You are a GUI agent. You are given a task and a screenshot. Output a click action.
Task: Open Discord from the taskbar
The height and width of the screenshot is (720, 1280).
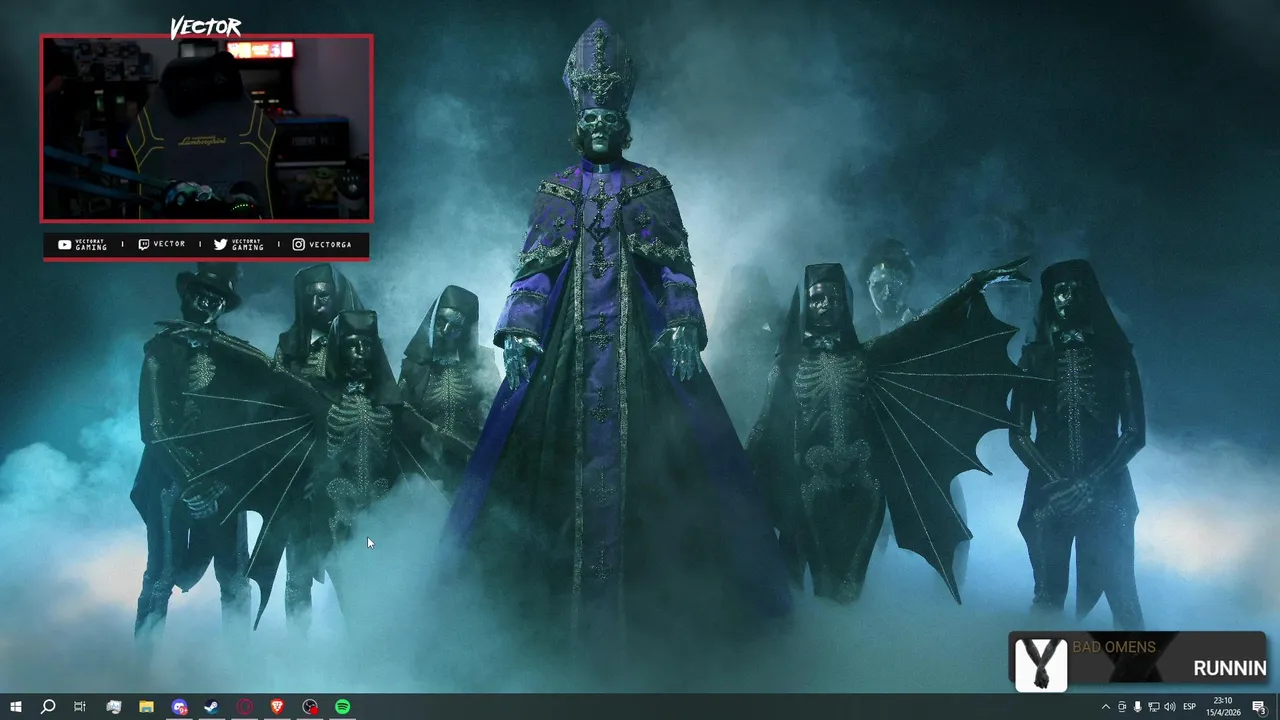coord(179,707)
